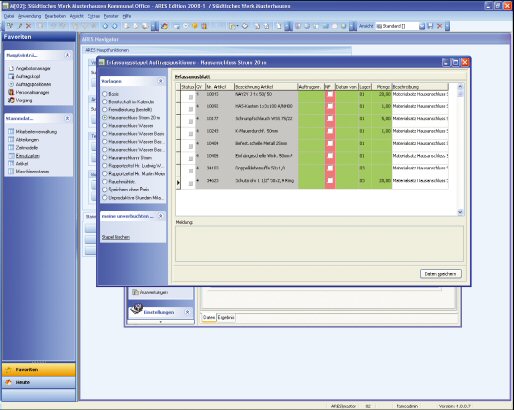Image resolution: width=514 pixels, height=410 pixels.
Task: Collapse the Stammdaten group in sidebar
Action: pos(67,118)
